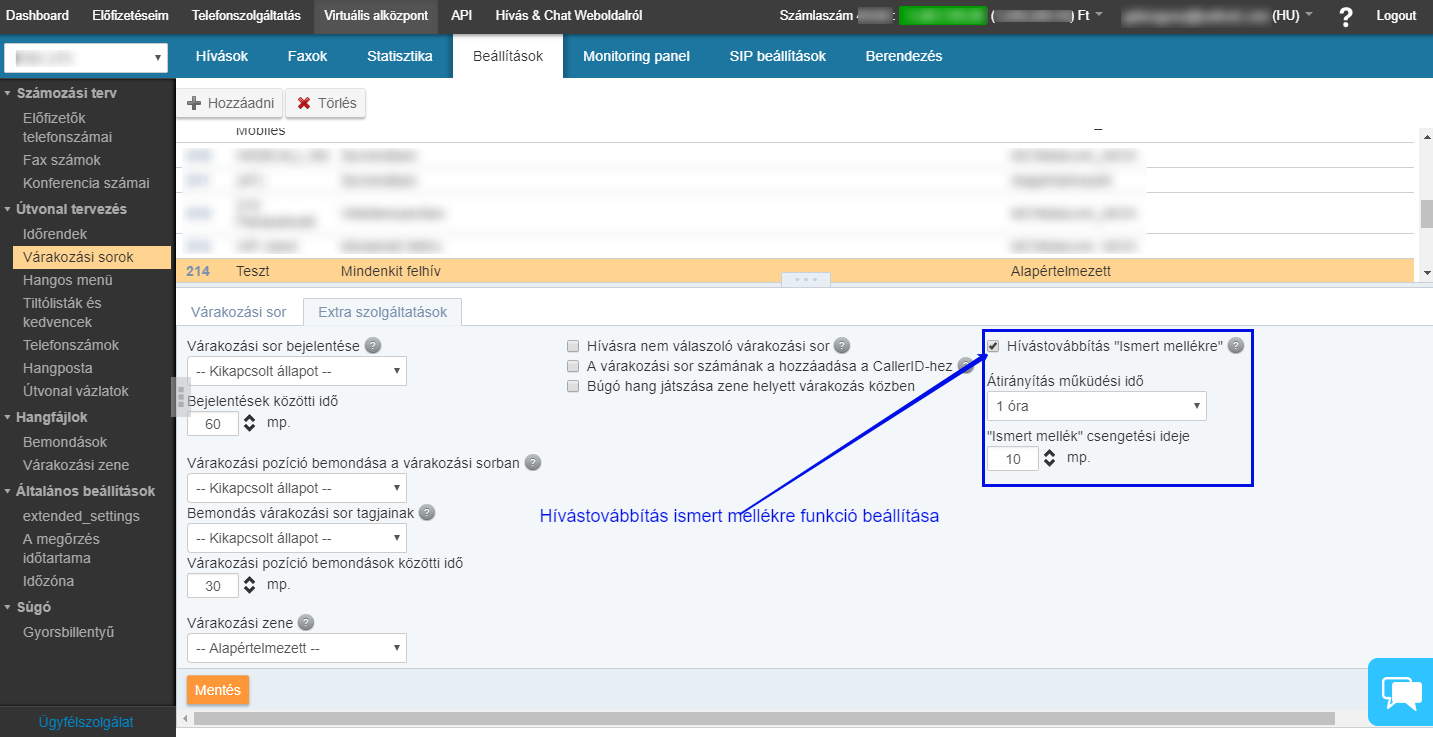Collapse the Számozási terv section
The height and width of the screenshot is (737, 1433).
pos(67,93)
